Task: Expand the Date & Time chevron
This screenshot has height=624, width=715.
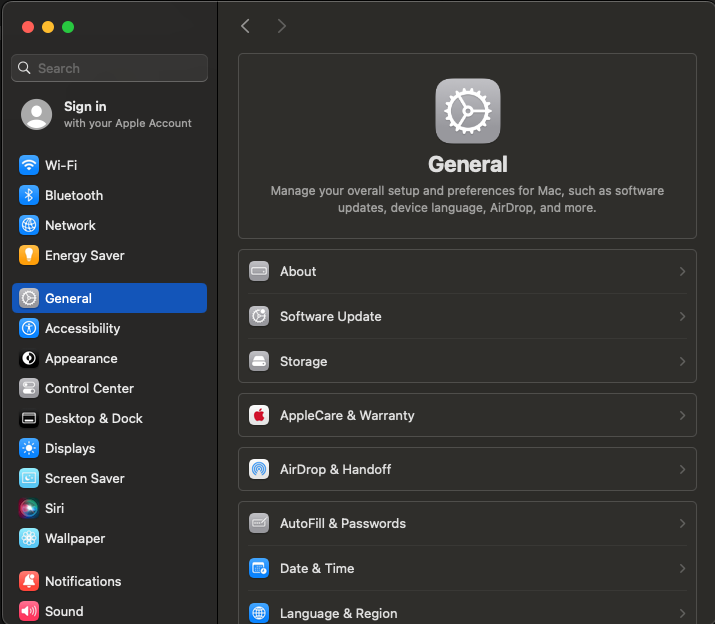Action: click(x=682, y=568)
